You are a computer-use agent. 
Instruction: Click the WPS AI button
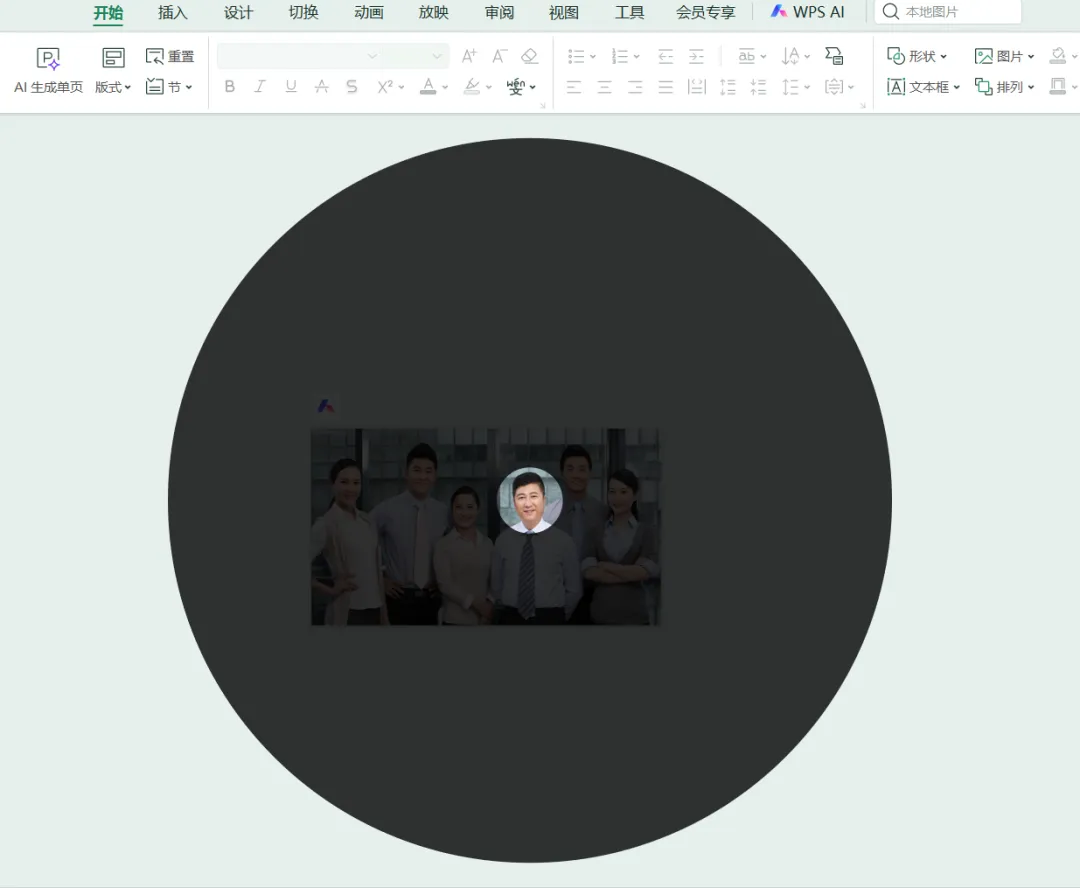click(807, 12)
